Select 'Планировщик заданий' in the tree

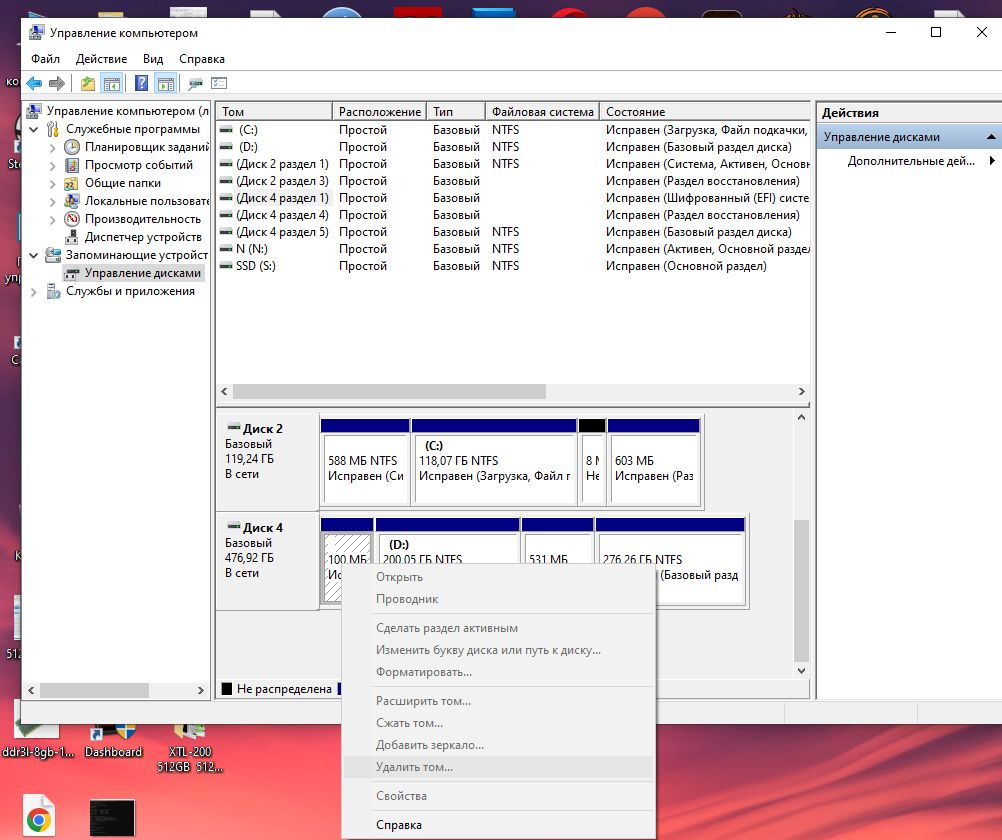point(146,147)
